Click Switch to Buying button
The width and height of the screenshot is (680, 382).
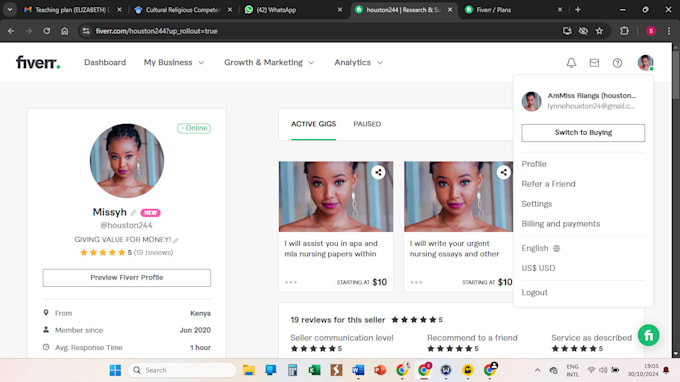tap(583, 133)
